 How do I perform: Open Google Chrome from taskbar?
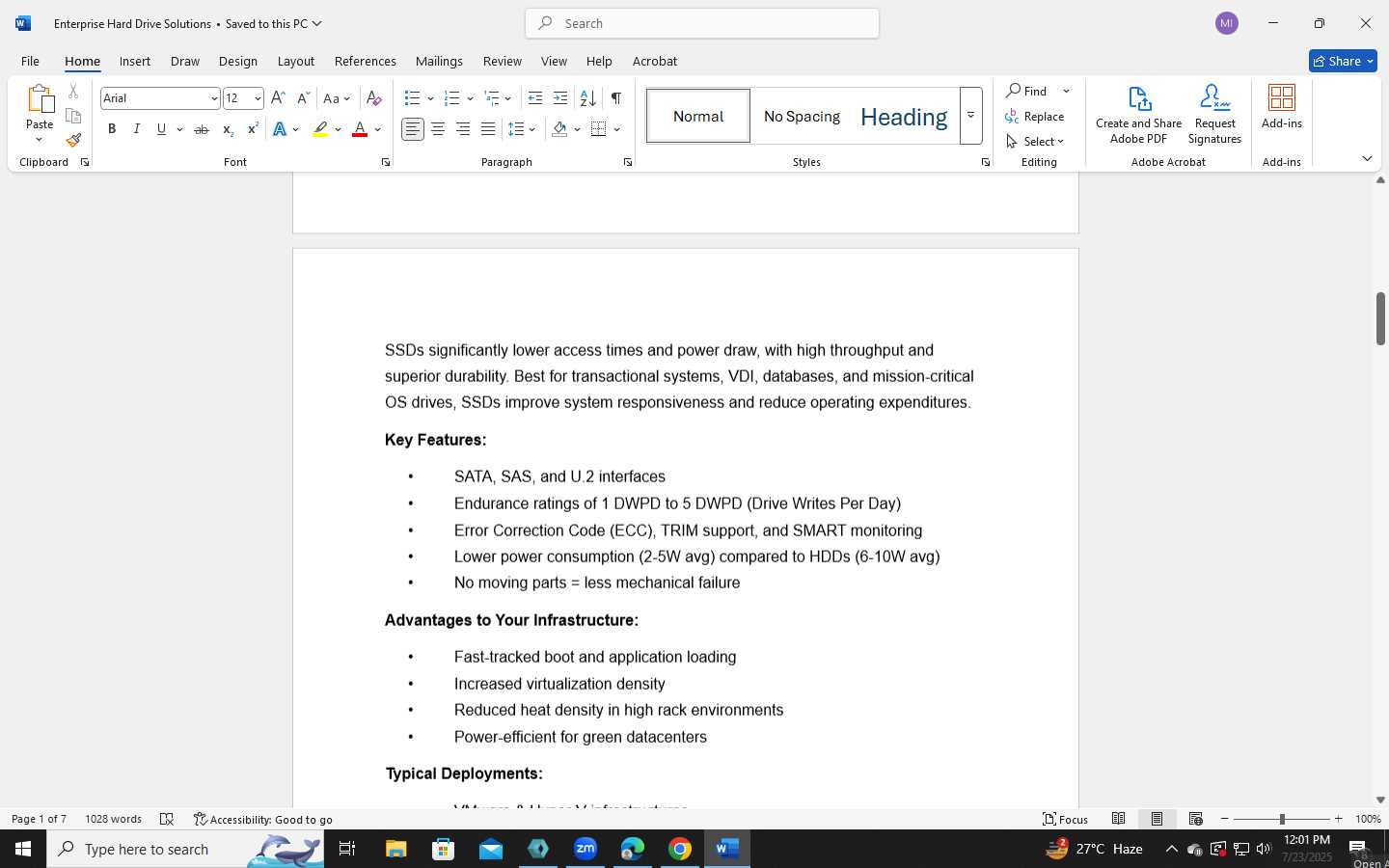pyautogui.click(x=680, y=849)
